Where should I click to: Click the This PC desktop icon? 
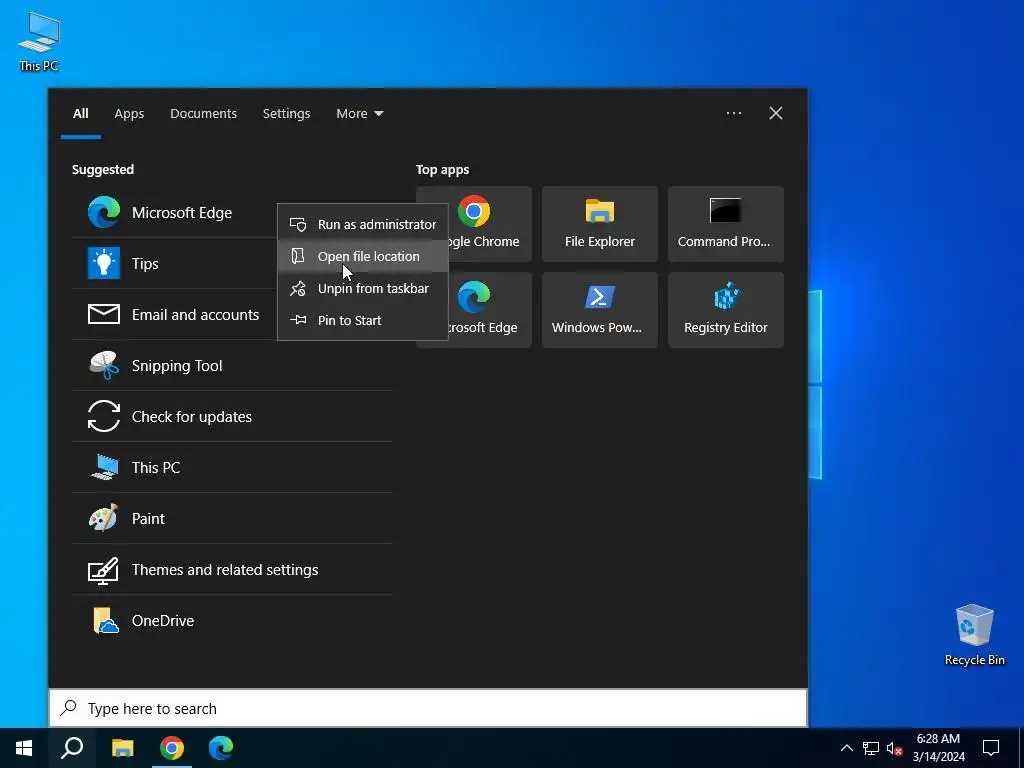(39, 42)
